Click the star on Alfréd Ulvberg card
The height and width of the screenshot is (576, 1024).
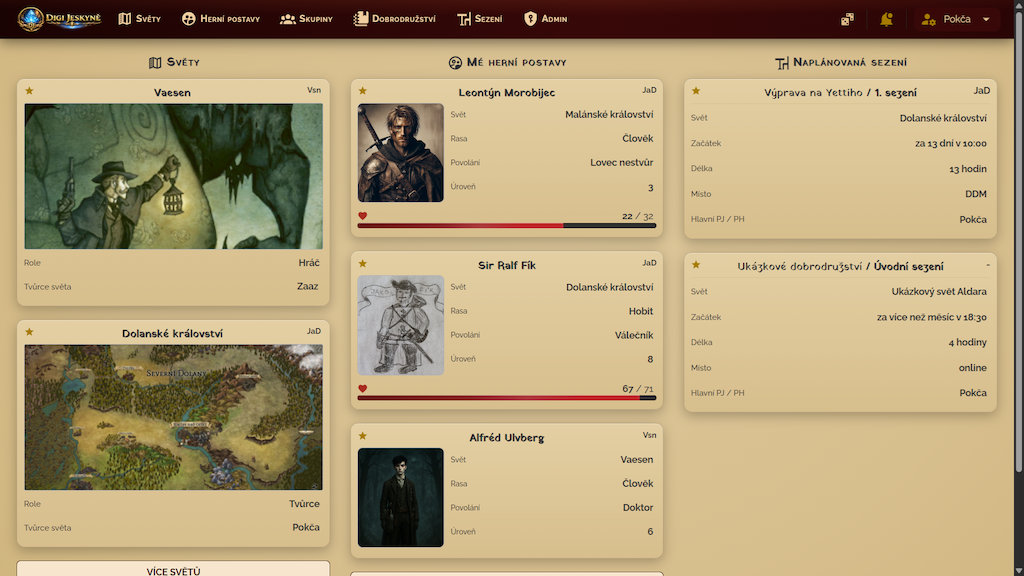[362, 436]
